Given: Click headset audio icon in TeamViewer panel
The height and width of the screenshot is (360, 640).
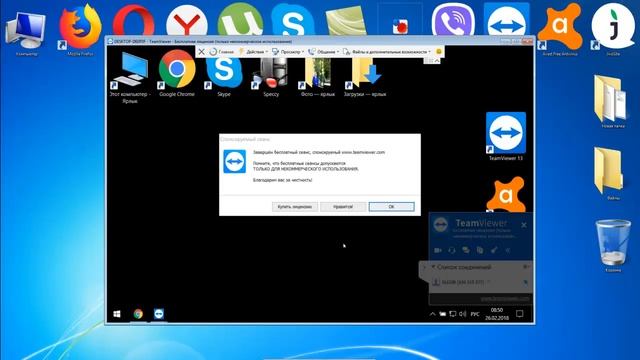Looking at the screenshot, I should [452, 250].
